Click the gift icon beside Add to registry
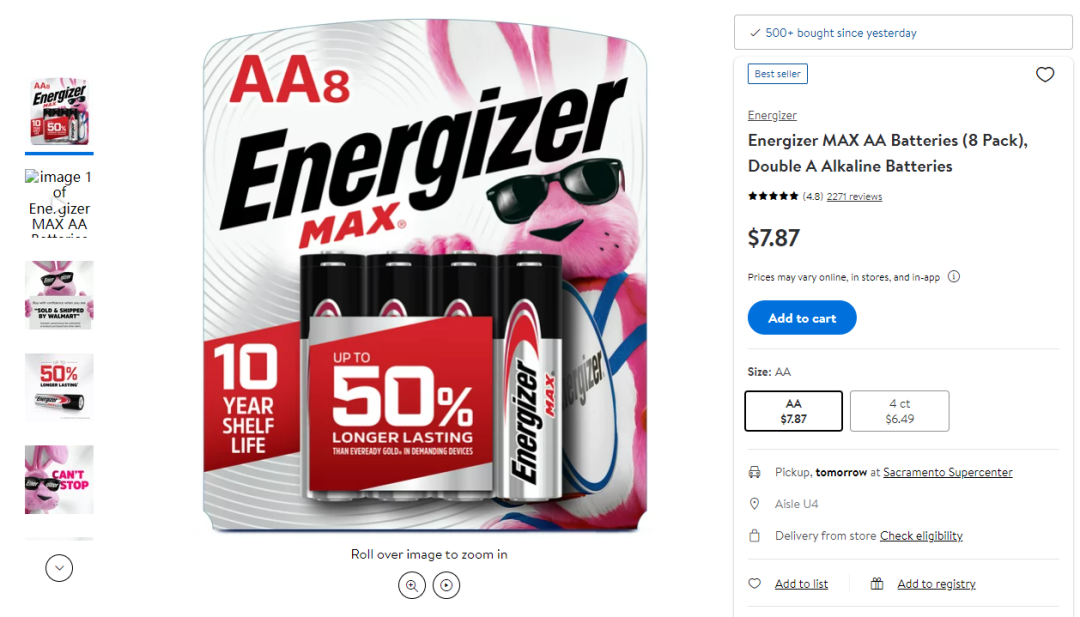The width and height of the screenshot is (1080, 617). point(877,584)
